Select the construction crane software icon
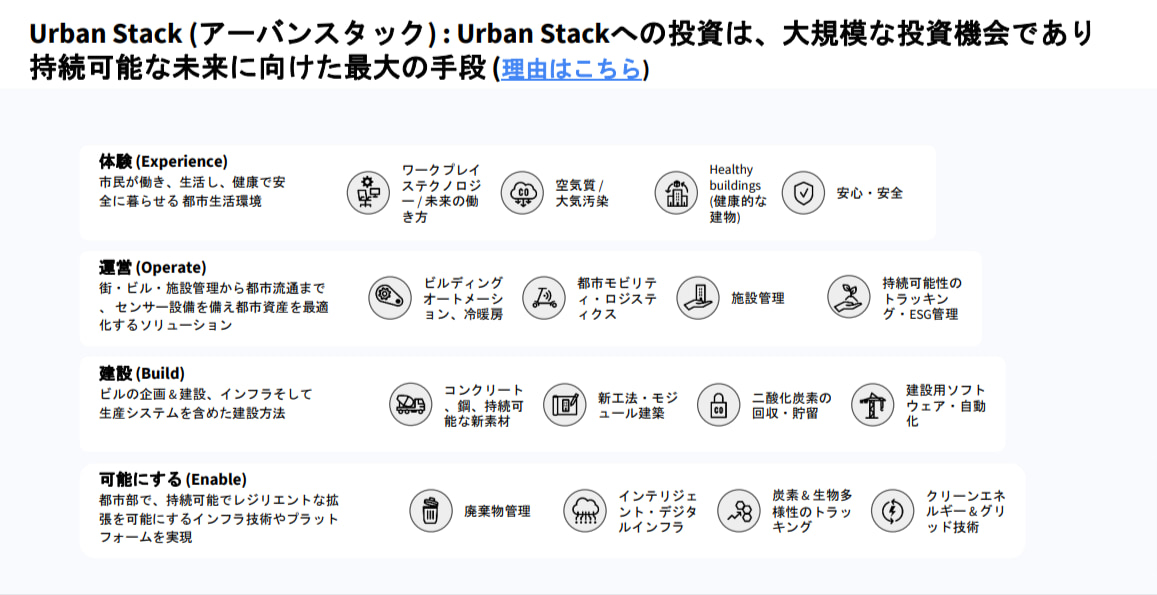Image resolution: width=1157 pixels, height=595 pixels. 872,405
